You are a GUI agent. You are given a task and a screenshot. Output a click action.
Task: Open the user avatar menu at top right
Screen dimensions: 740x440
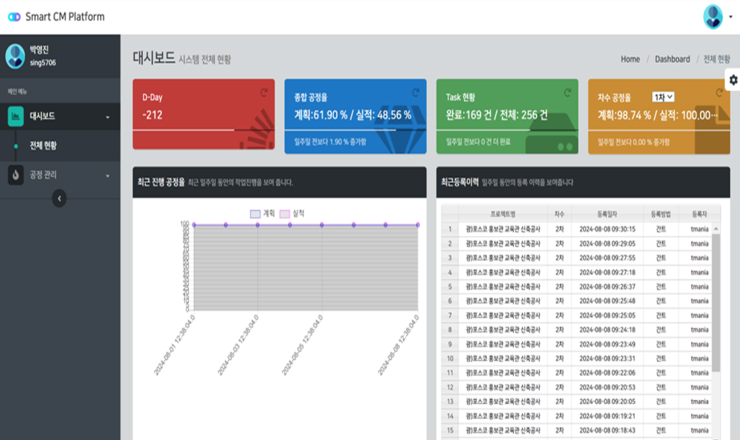click(x=713, y=16)
